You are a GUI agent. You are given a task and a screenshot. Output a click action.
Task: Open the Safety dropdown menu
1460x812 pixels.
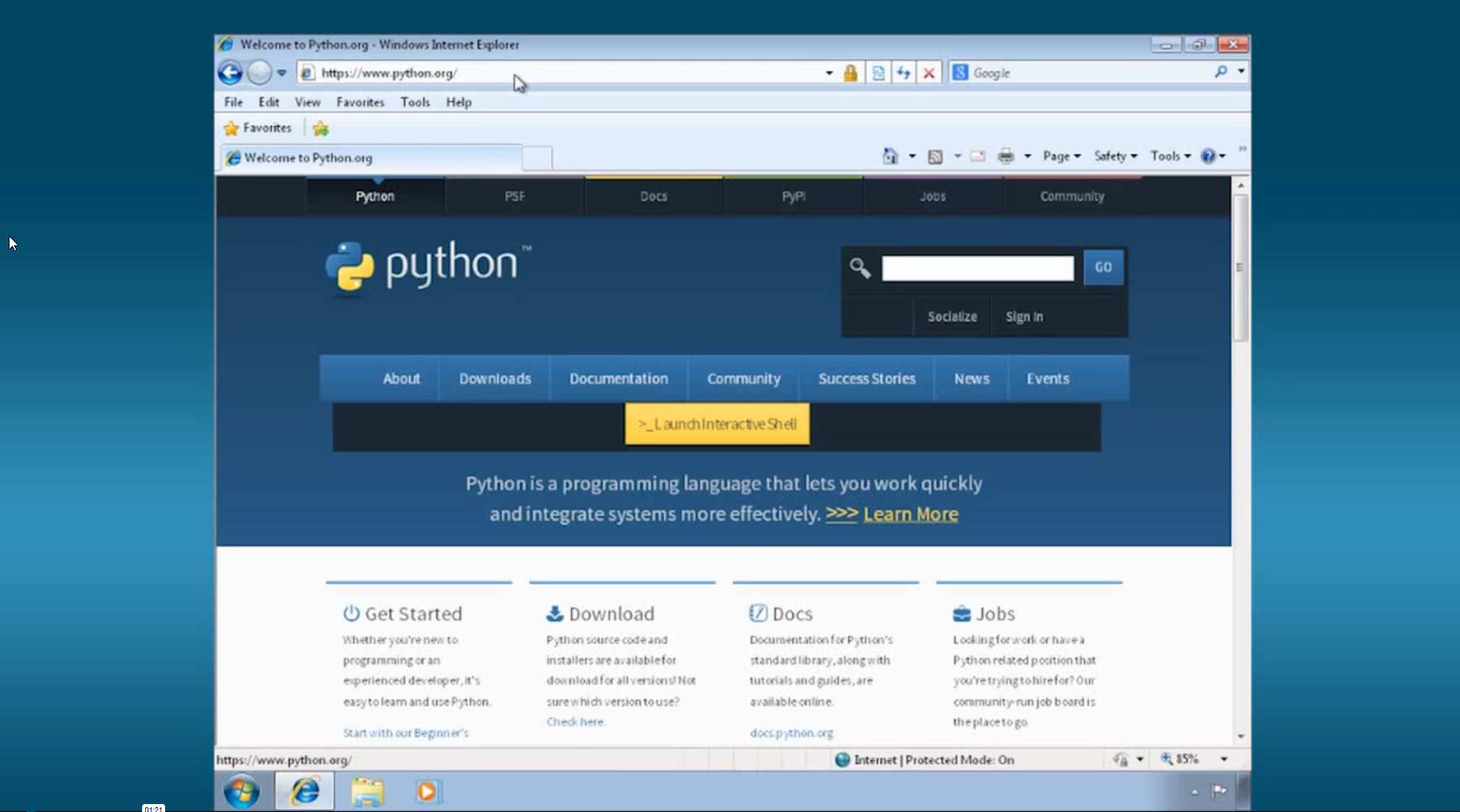tap(1115, 156)
